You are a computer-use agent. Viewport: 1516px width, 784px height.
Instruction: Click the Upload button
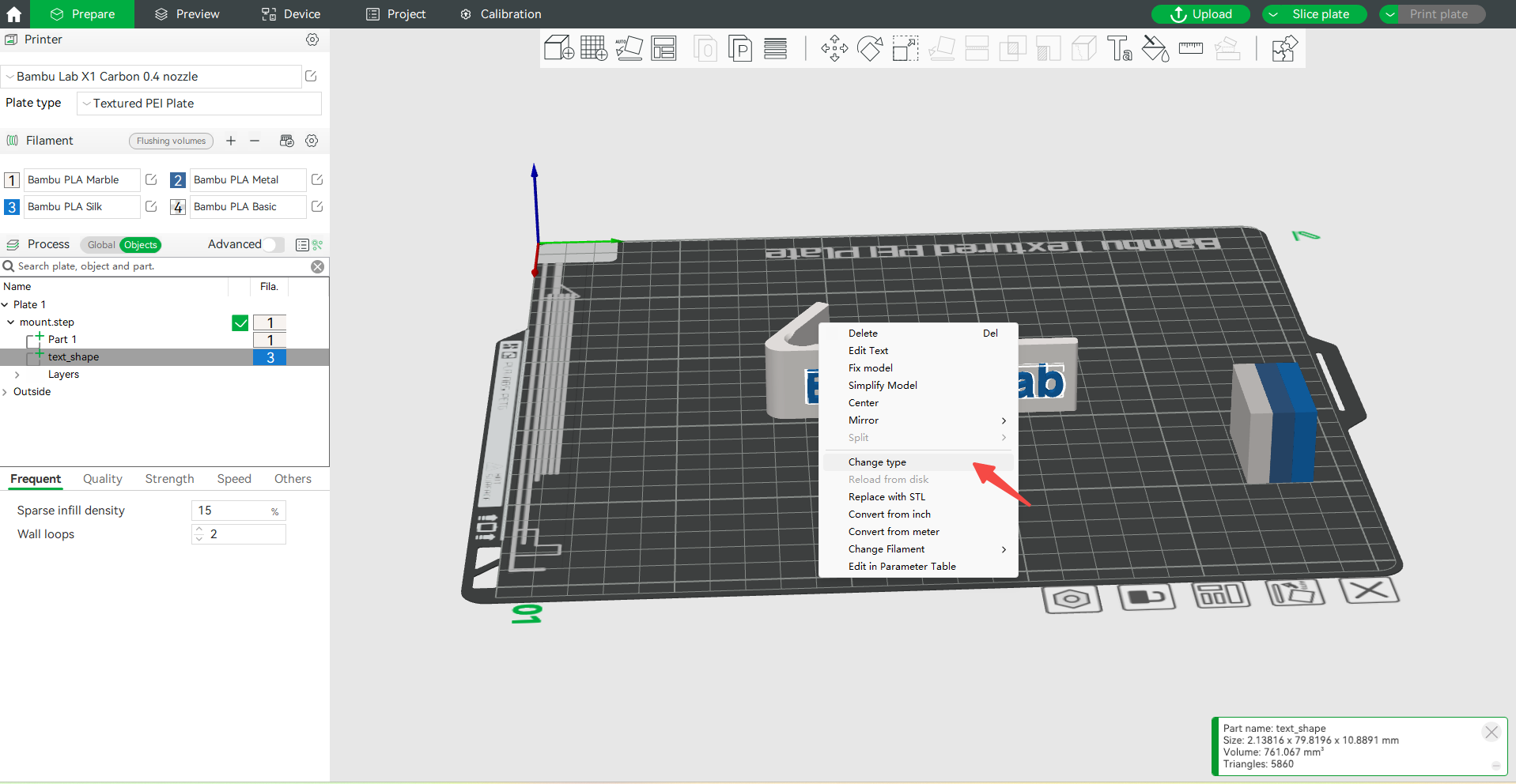point(1200,14)
